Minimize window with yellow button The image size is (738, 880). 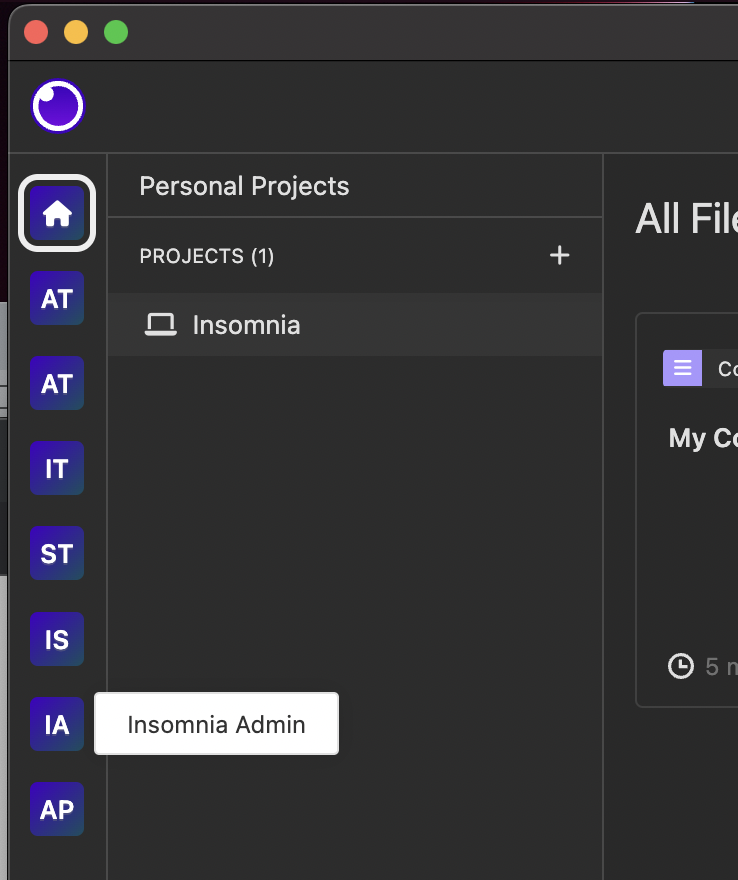76,32
